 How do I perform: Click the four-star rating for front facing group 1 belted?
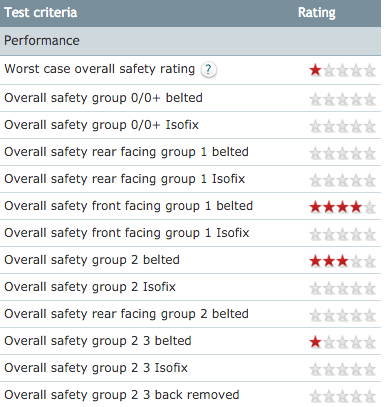tap(343, 207)
